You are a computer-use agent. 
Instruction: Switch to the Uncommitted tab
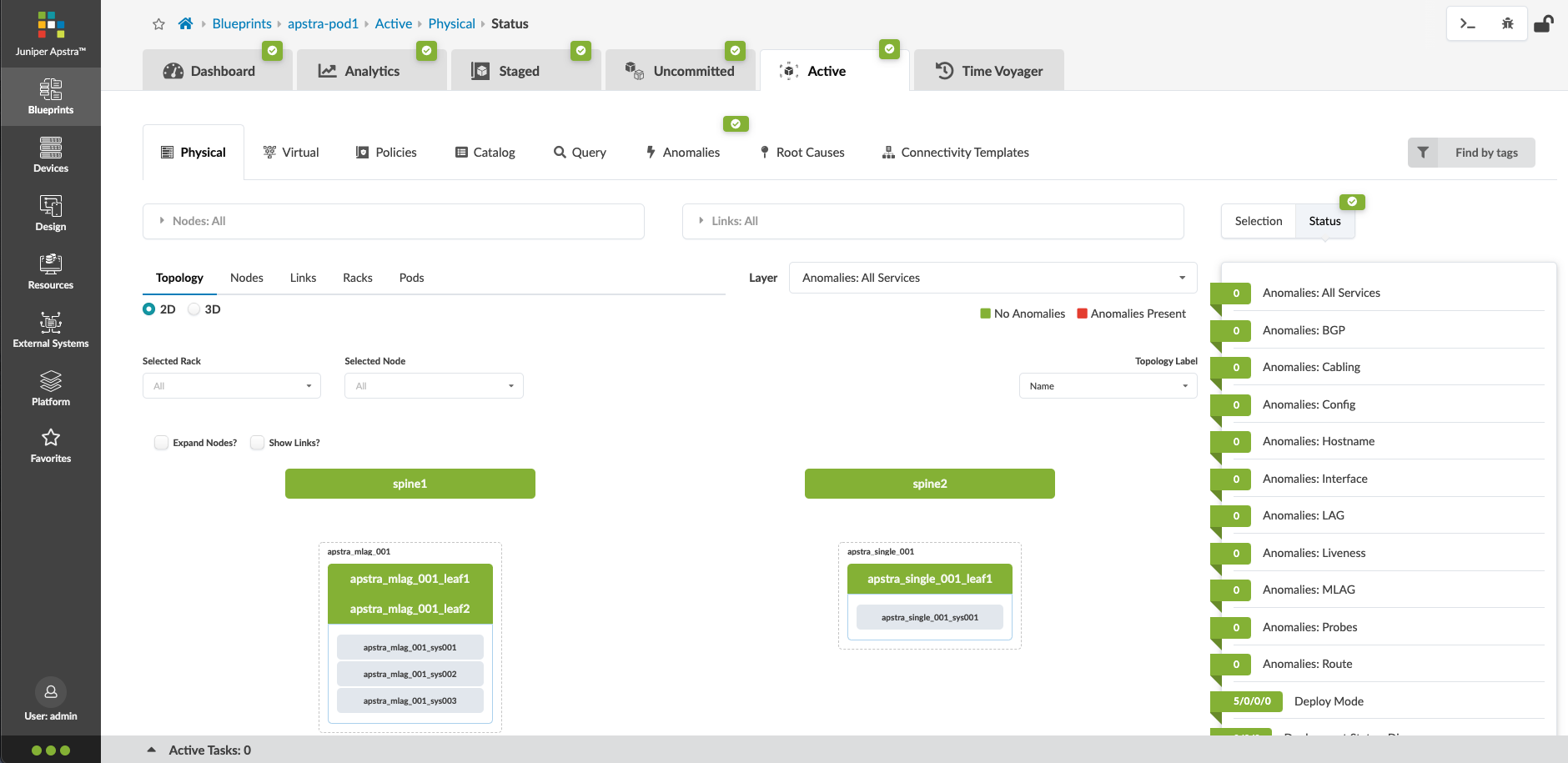[x=680, y=71]
